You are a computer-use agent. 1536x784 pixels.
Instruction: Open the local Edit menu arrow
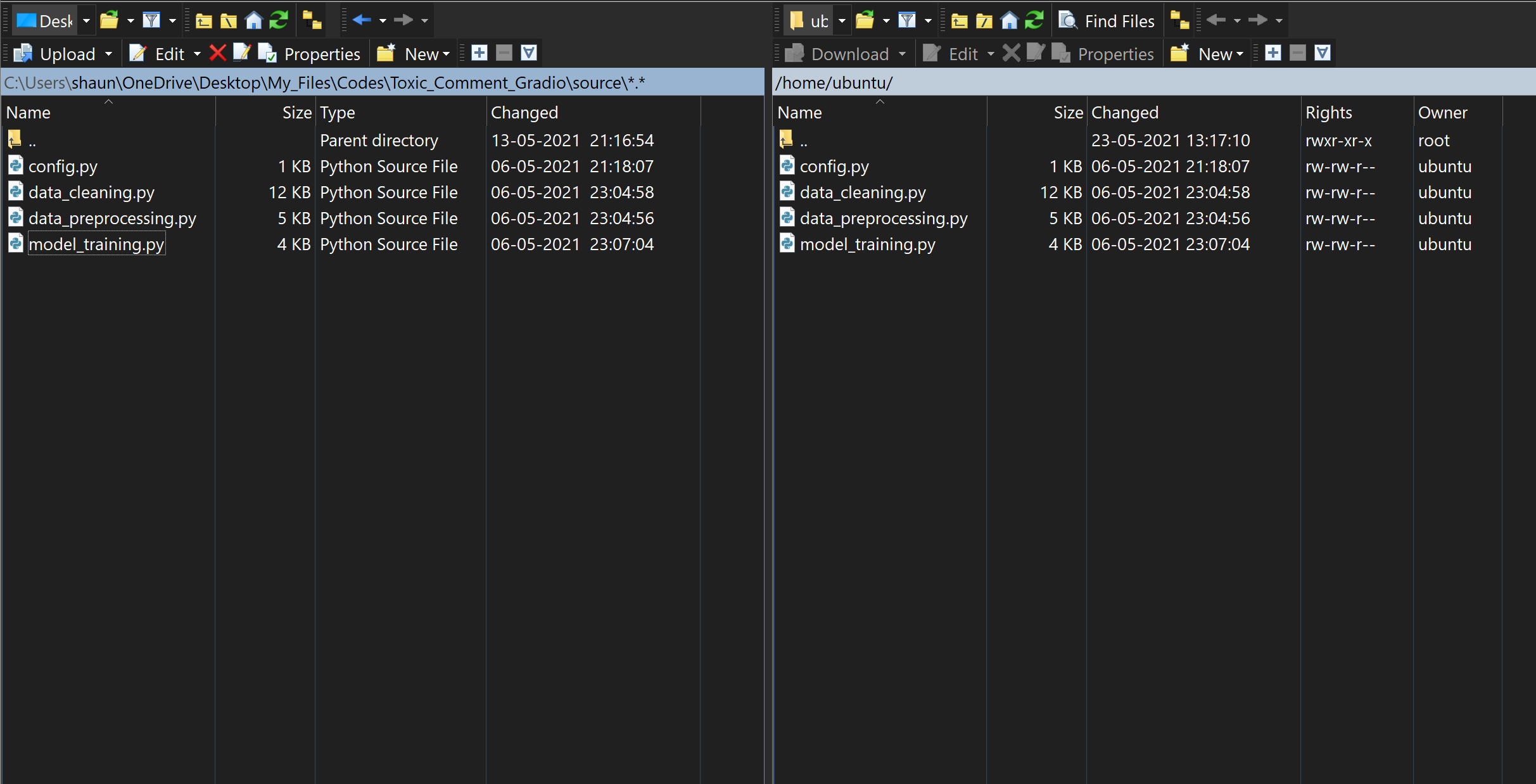197,54
